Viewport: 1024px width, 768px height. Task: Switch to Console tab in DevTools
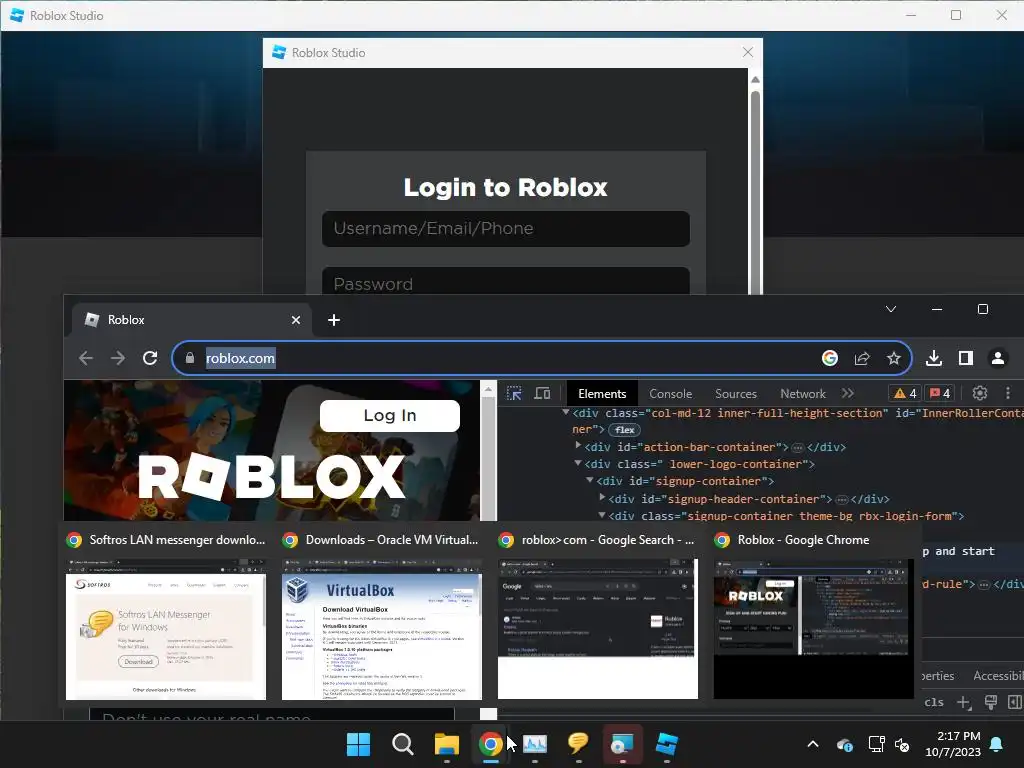coord(670,394)
